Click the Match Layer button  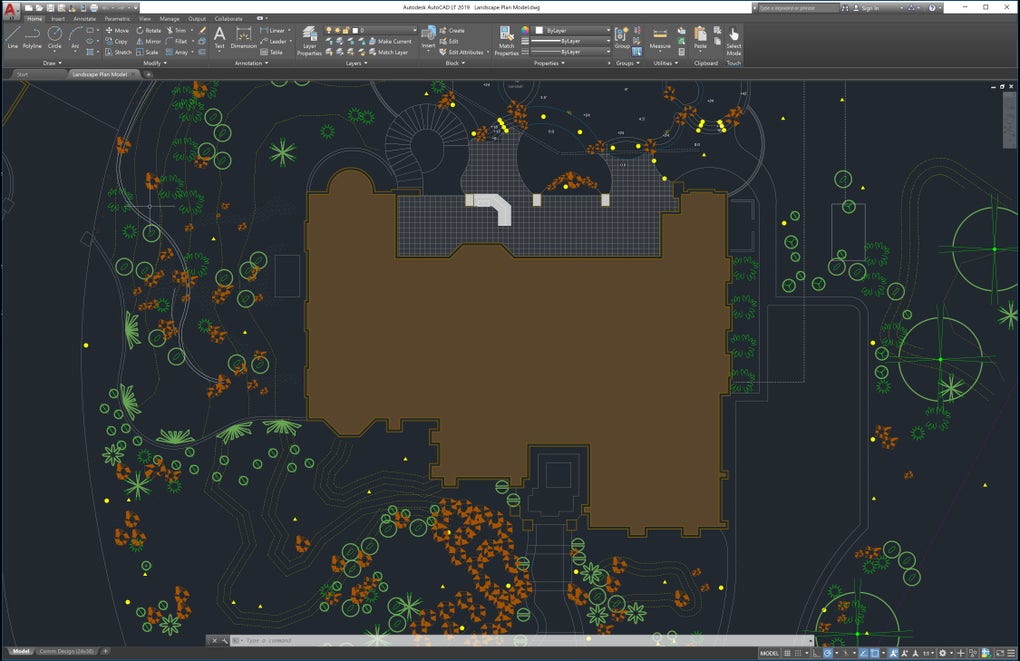[387, 52]
